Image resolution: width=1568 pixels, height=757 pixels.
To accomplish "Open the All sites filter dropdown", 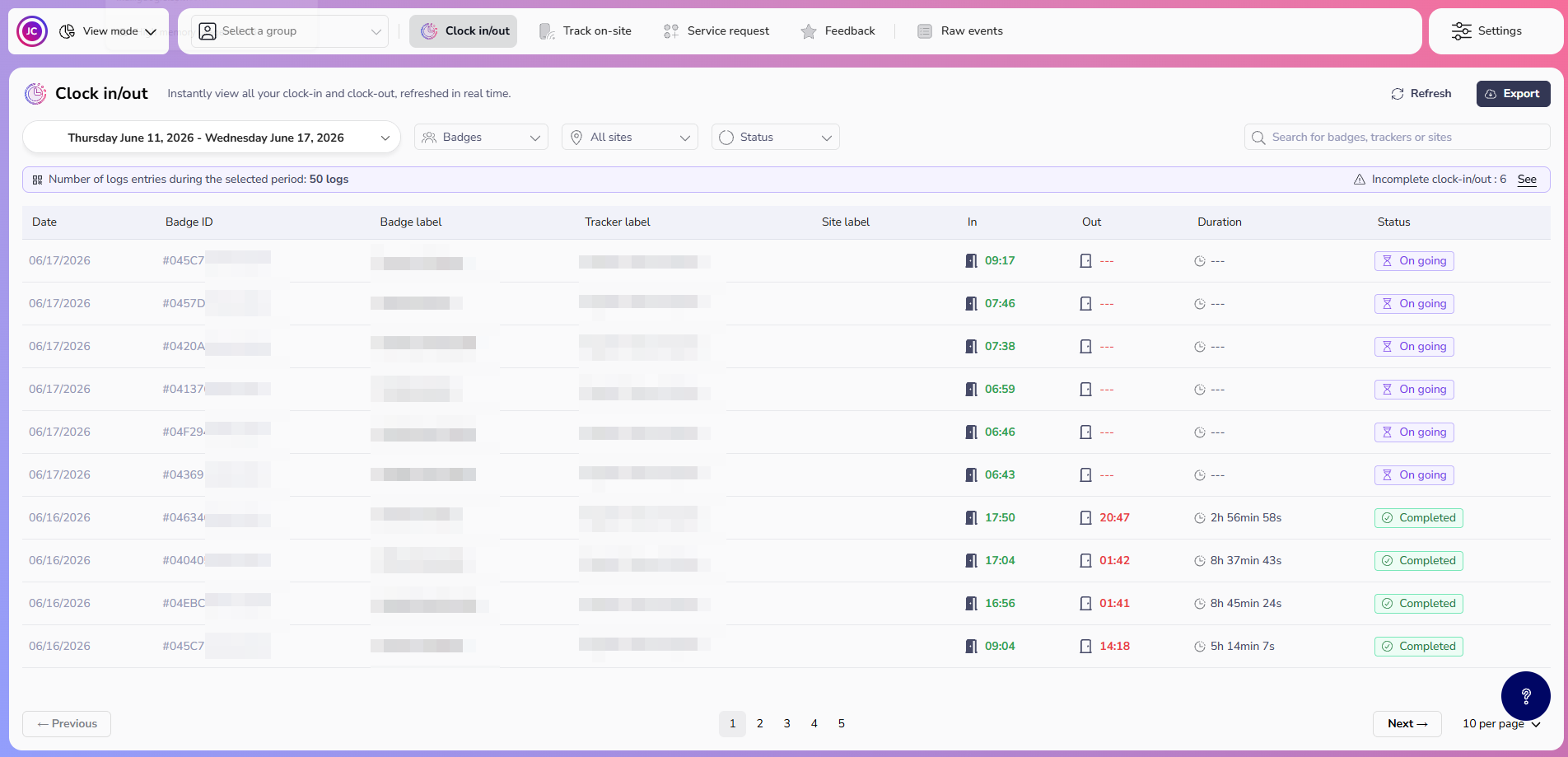I will pos(630,138).
